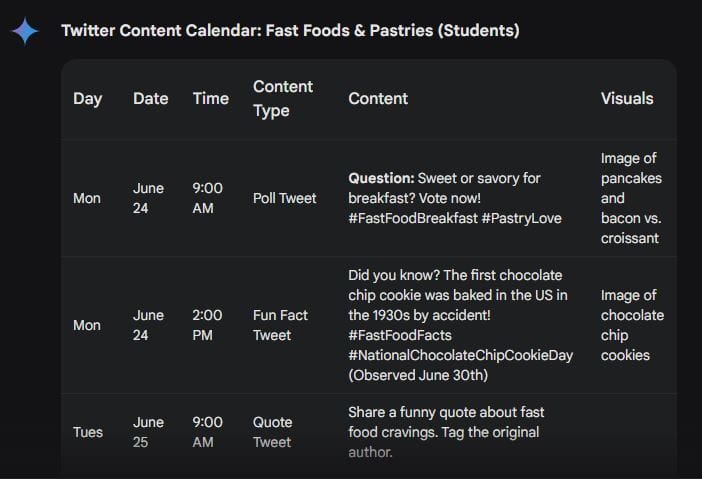
Task: Click the Fun Fact Tweet cell
Action: (280, 325)
